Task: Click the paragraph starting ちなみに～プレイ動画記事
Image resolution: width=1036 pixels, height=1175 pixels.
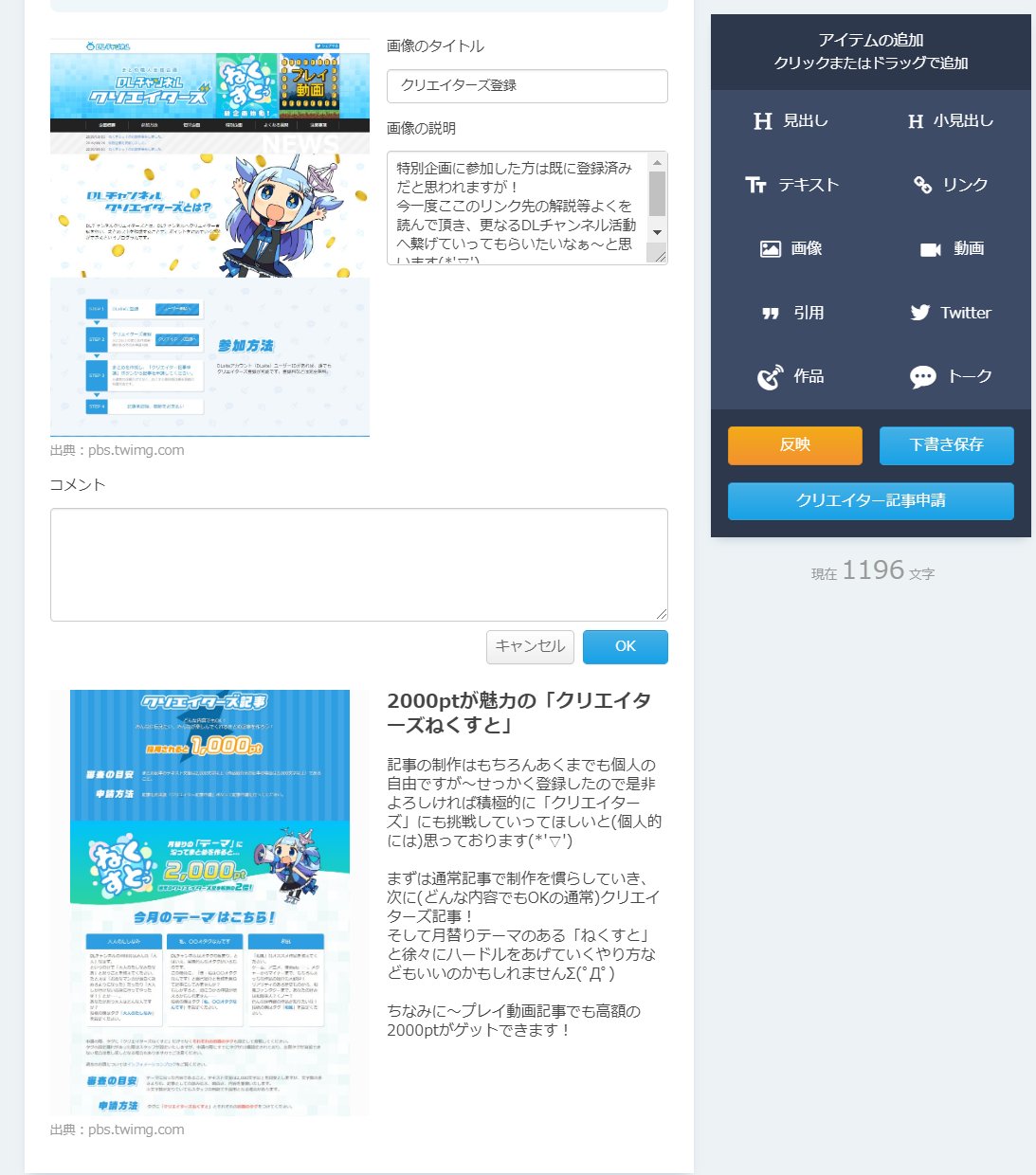Action: pos(514,1021)
